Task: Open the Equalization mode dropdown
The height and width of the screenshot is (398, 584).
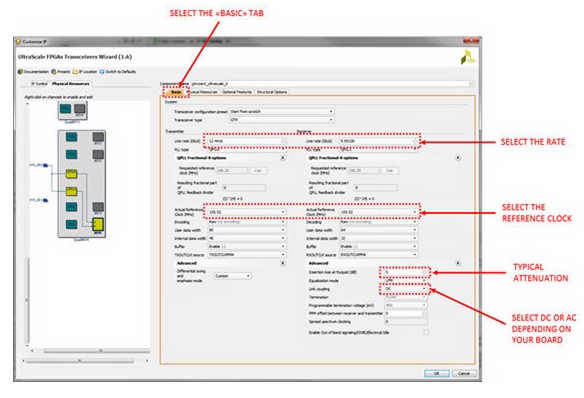Action: pos(406,280)
